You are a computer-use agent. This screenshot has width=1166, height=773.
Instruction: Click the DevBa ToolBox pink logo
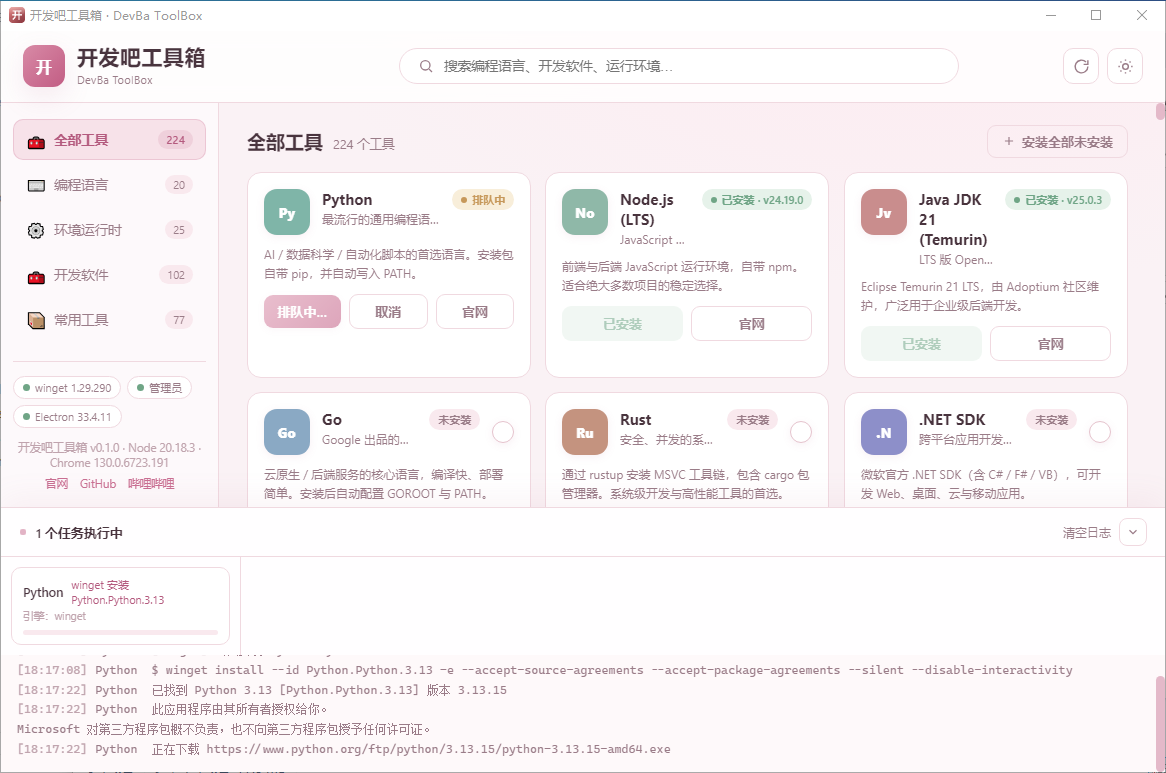point(44,66)
